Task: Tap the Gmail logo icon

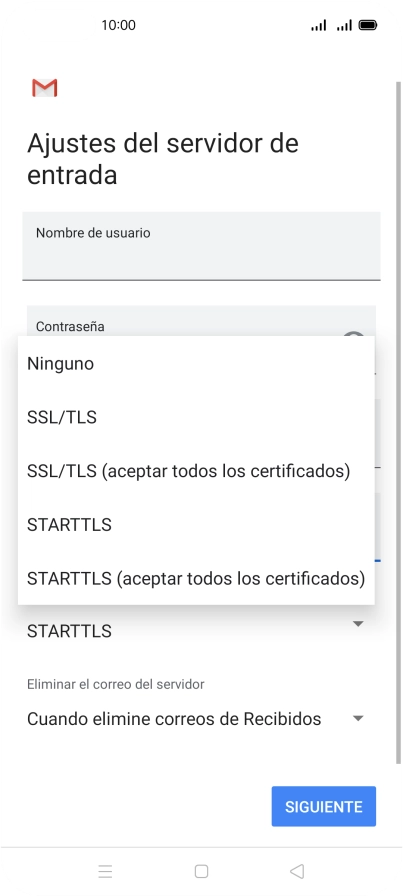Action: pos(45,88)
